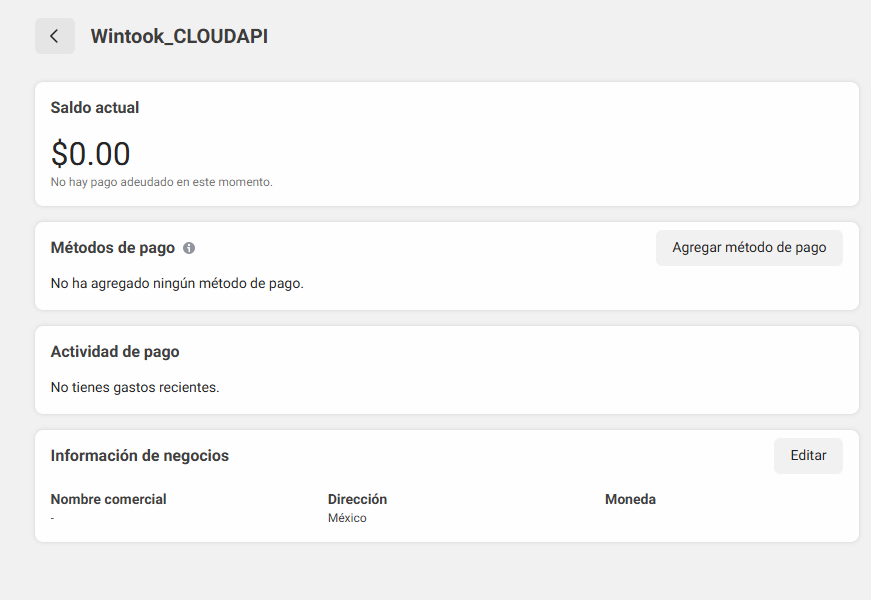This screenshot has width=871, height=600.
Task: Click the Información de negocios heading
Action: [x=140, y=456]
